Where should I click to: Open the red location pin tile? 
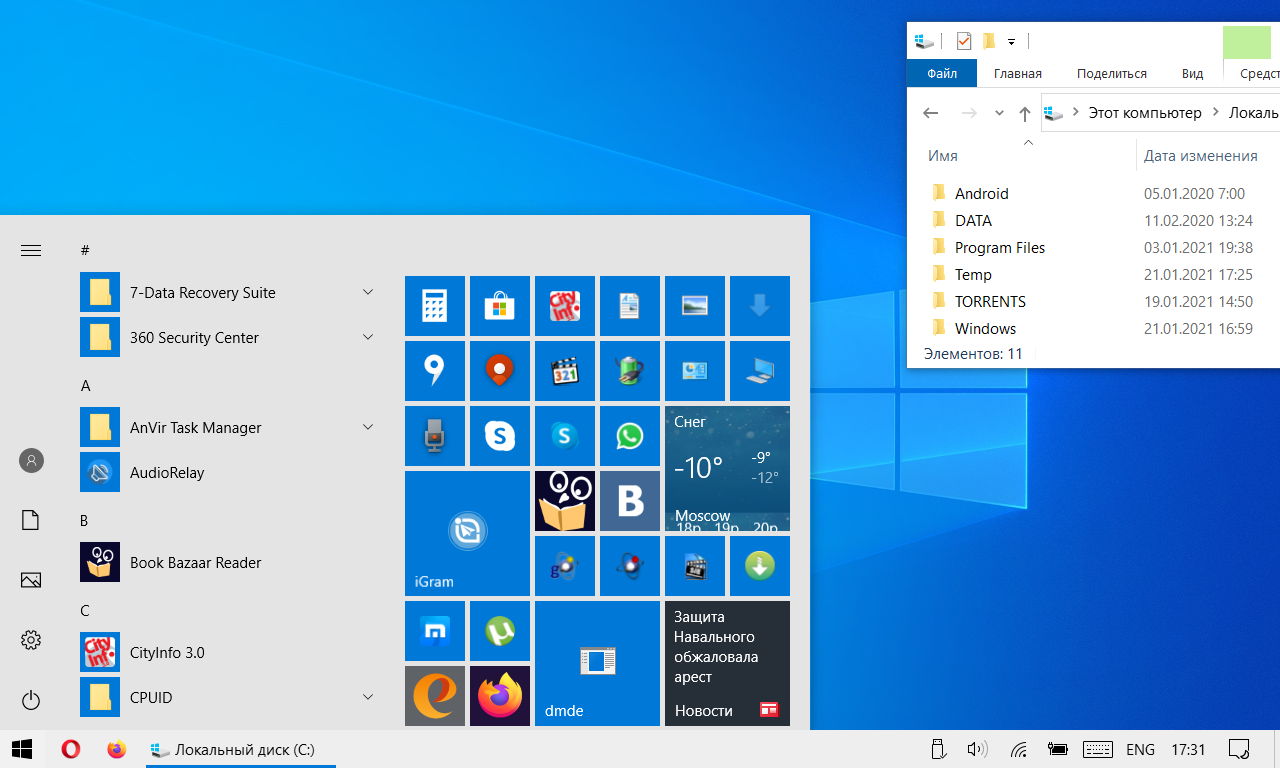[499, 371]
